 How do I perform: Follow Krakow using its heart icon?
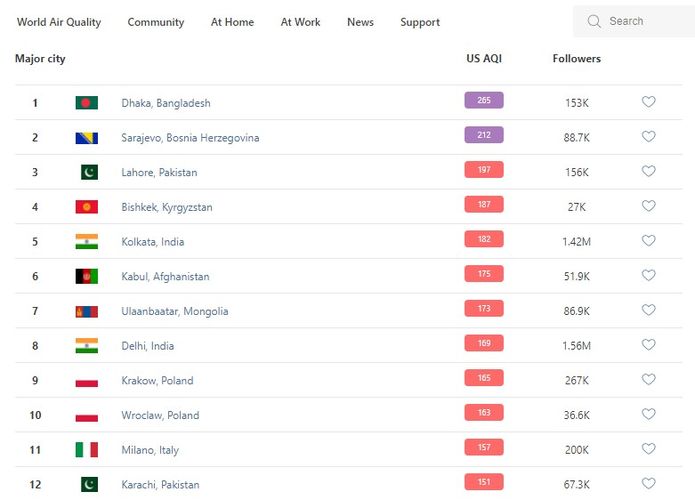click(x=648, y=380)
